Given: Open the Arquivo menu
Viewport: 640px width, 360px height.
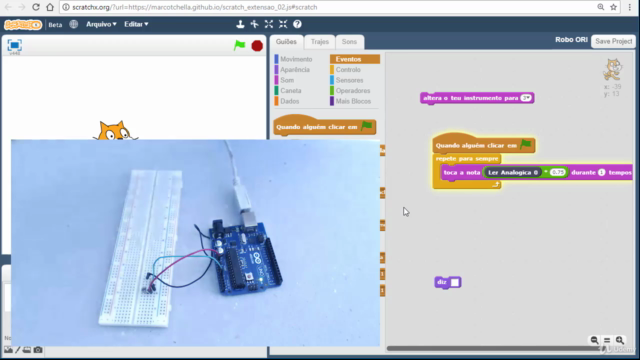Looking at the screenshot, I should point(101,24).
